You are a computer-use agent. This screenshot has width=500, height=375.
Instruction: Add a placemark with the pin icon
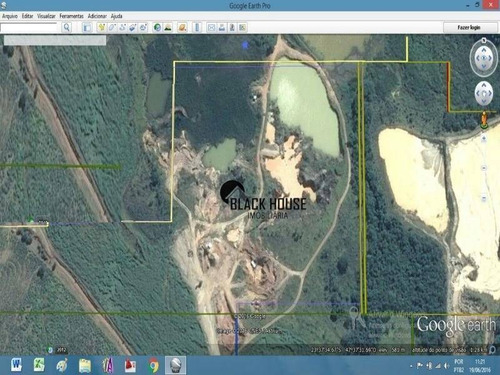click(x=101, y=27)
